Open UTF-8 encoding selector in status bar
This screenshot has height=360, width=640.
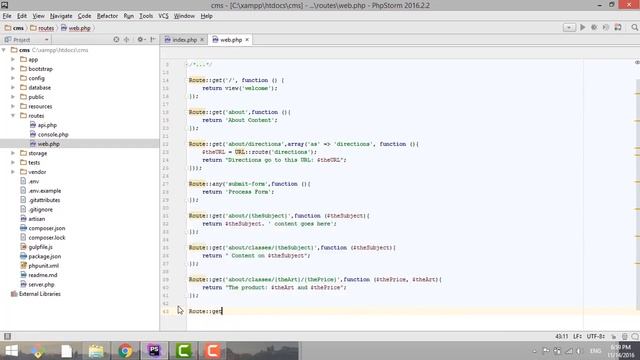(x=596, y=336)
